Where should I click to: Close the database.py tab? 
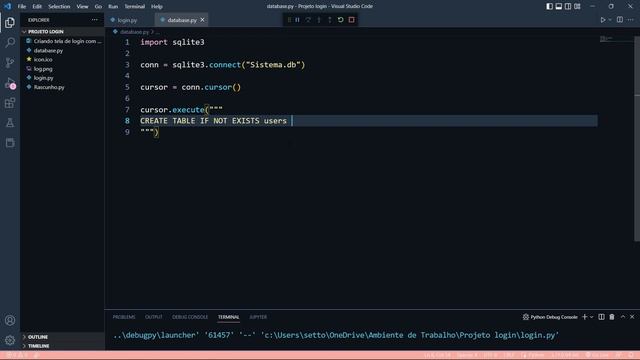(202, 20)
